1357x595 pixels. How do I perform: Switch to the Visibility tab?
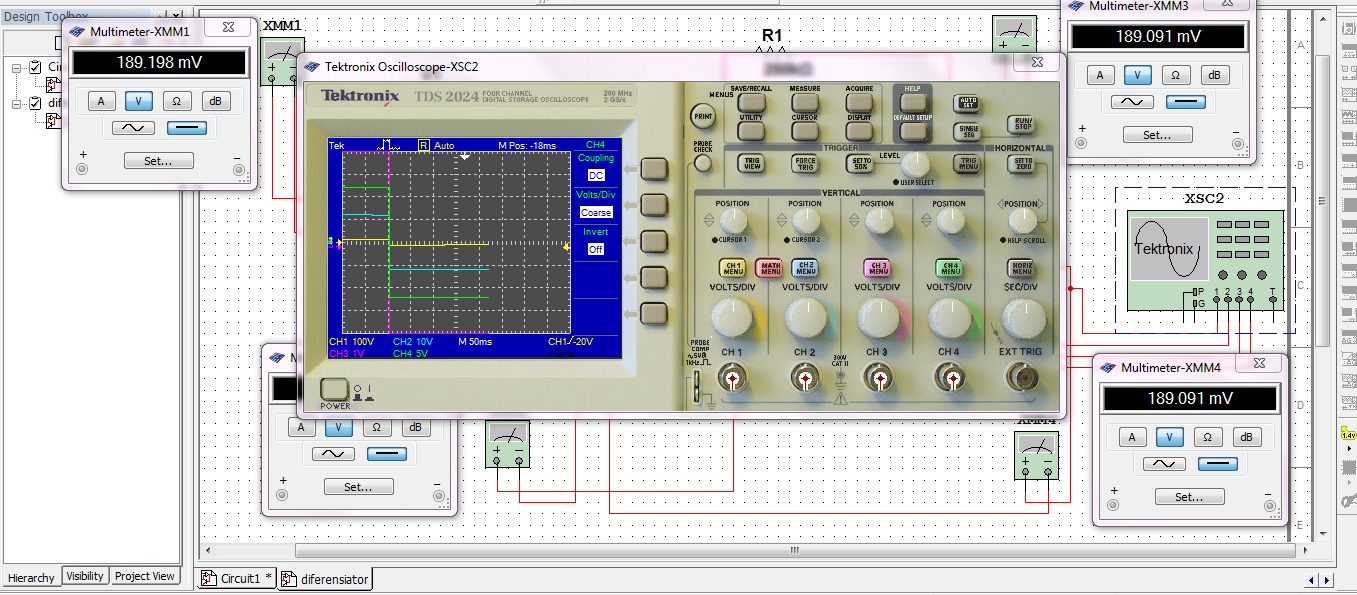coord(85,576)
